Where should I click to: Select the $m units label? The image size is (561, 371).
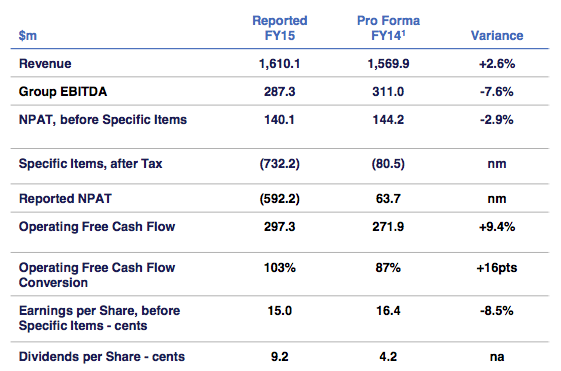tap(28, 35)
